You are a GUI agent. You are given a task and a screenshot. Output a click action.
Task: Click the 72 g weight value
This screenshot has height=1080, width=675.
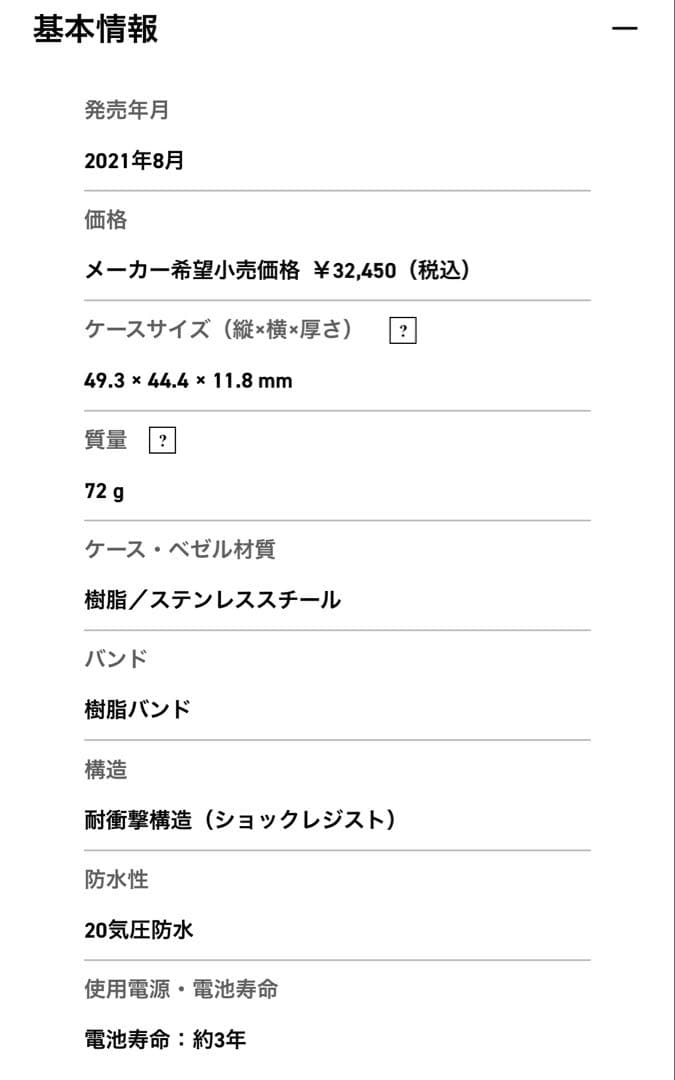pyautogui.click(x=105, y=491)
